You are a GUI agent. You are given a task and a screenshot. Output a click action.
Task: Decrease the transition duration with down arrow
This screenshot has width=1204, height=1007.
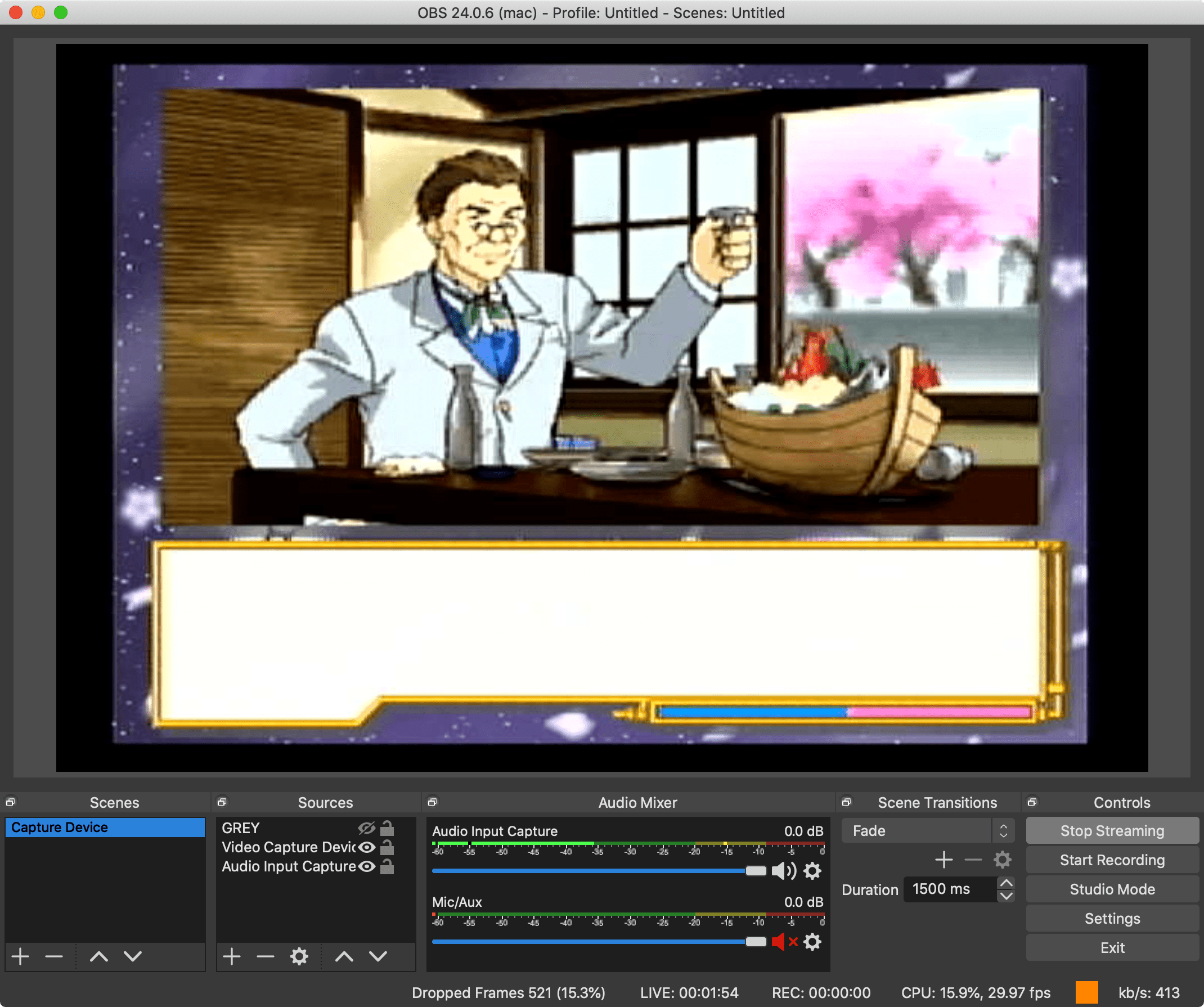click(x=1006, y=896)
